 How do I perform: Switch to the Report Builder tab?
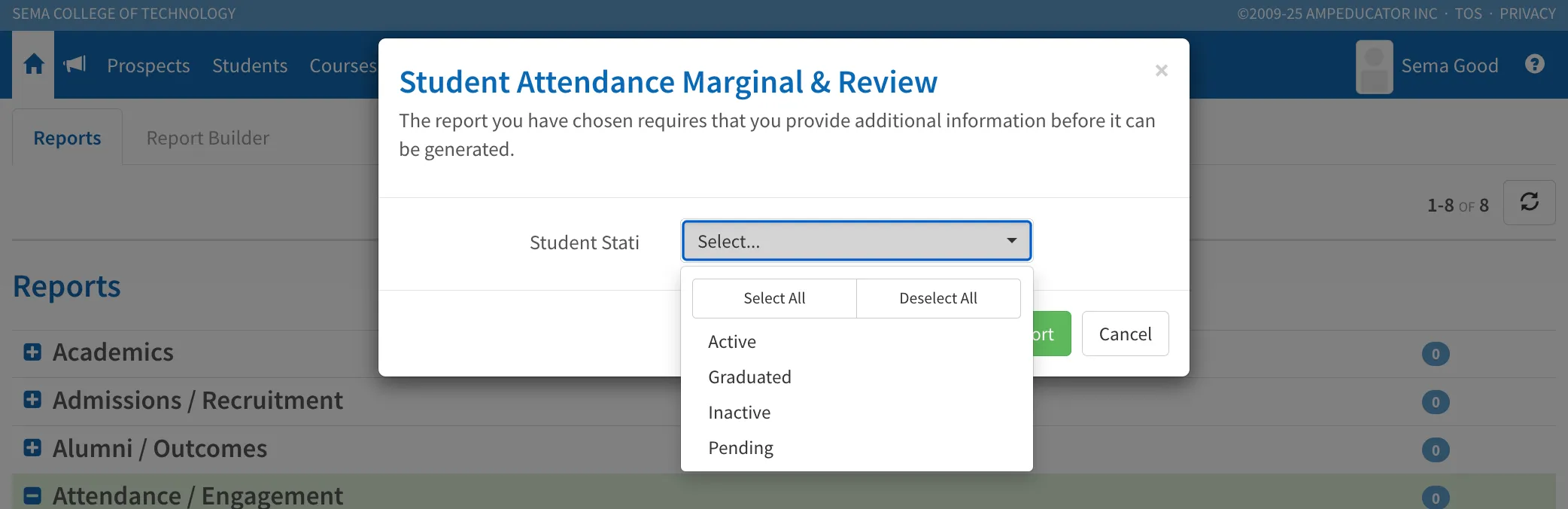click(208, 138)
